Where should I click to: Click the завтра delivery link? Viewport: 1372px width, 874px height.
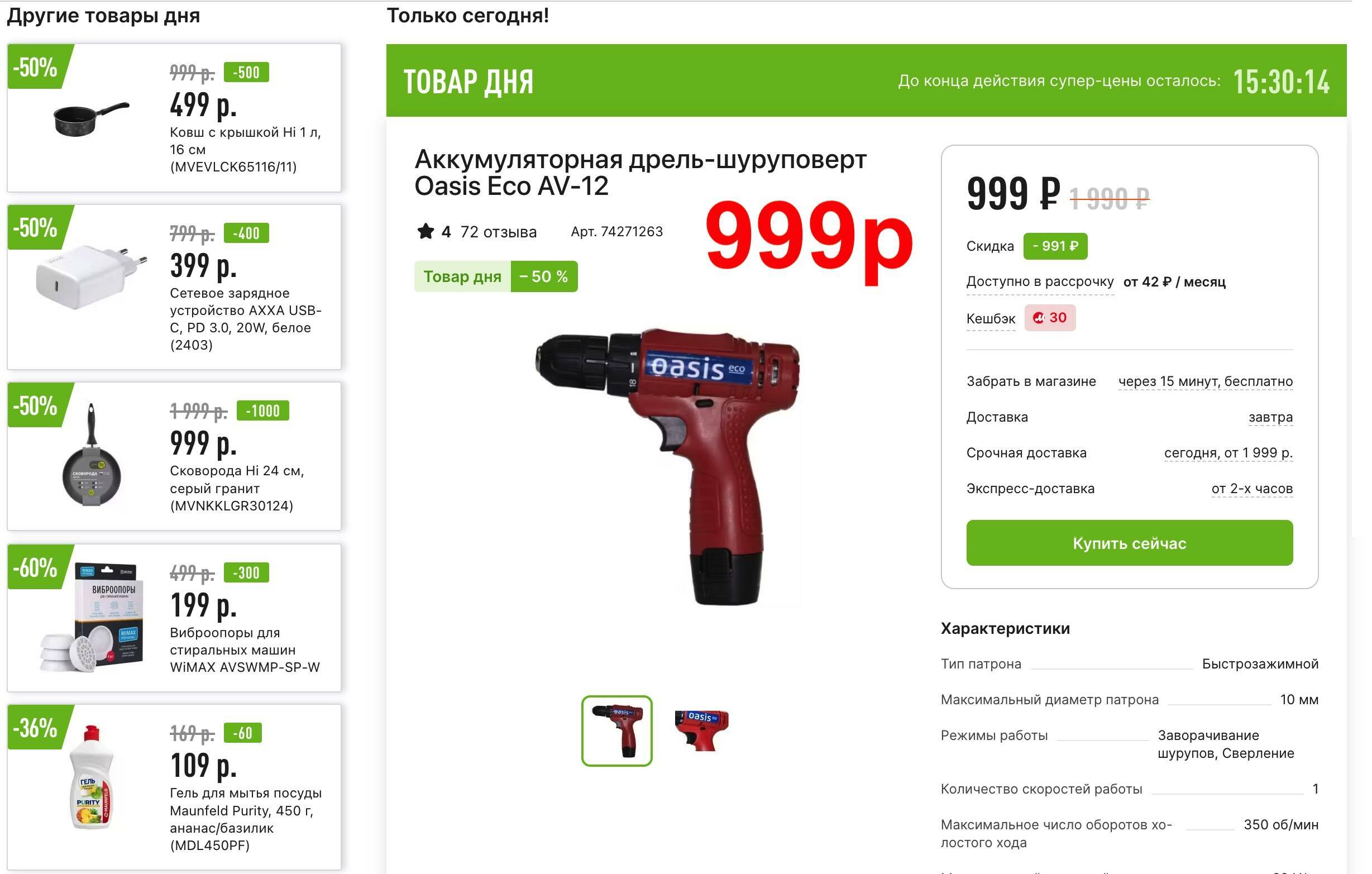[1270, 417]
